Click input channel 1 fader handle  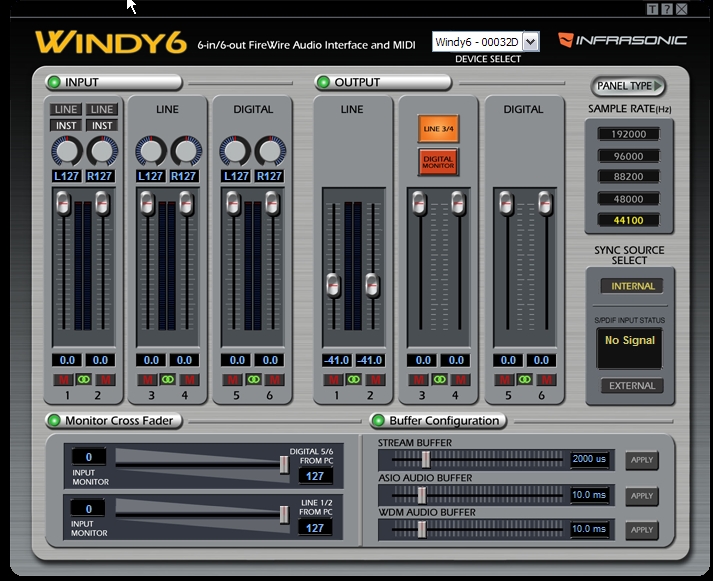pos(63,204)
